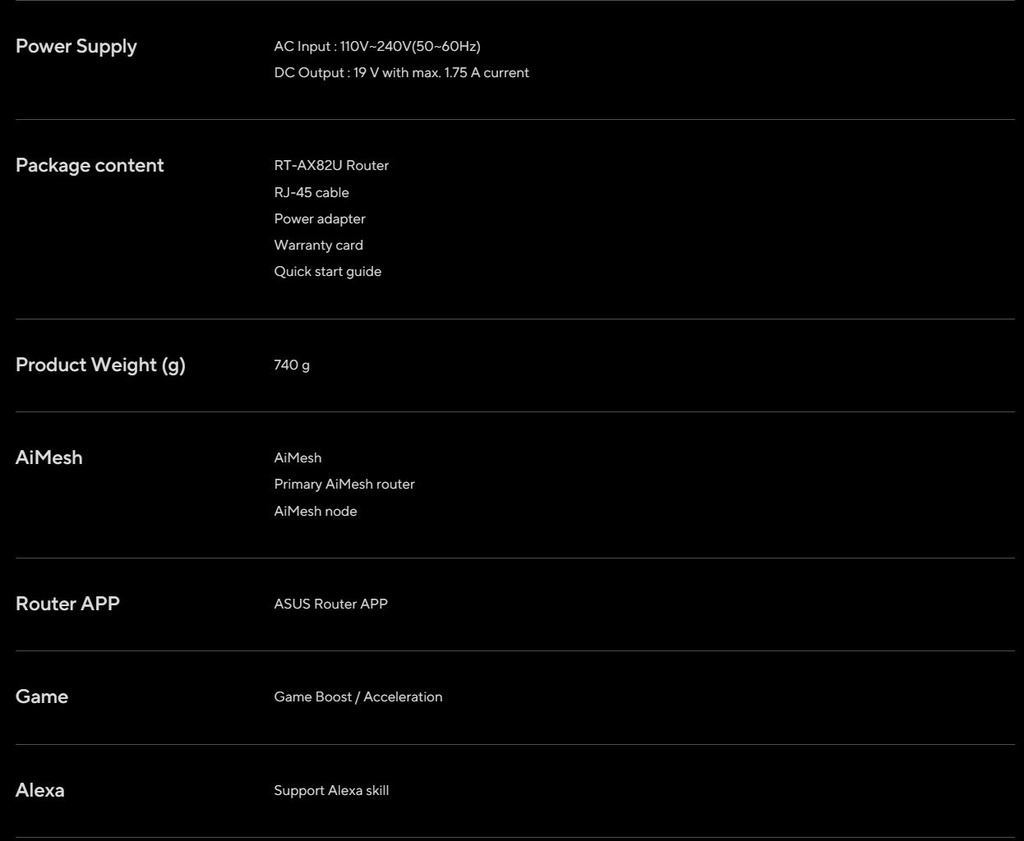This screenshot has height=841, width=1024.
Task: Select the AC Input voltage text
Action: pyautogui.click(x=377, y=46)
